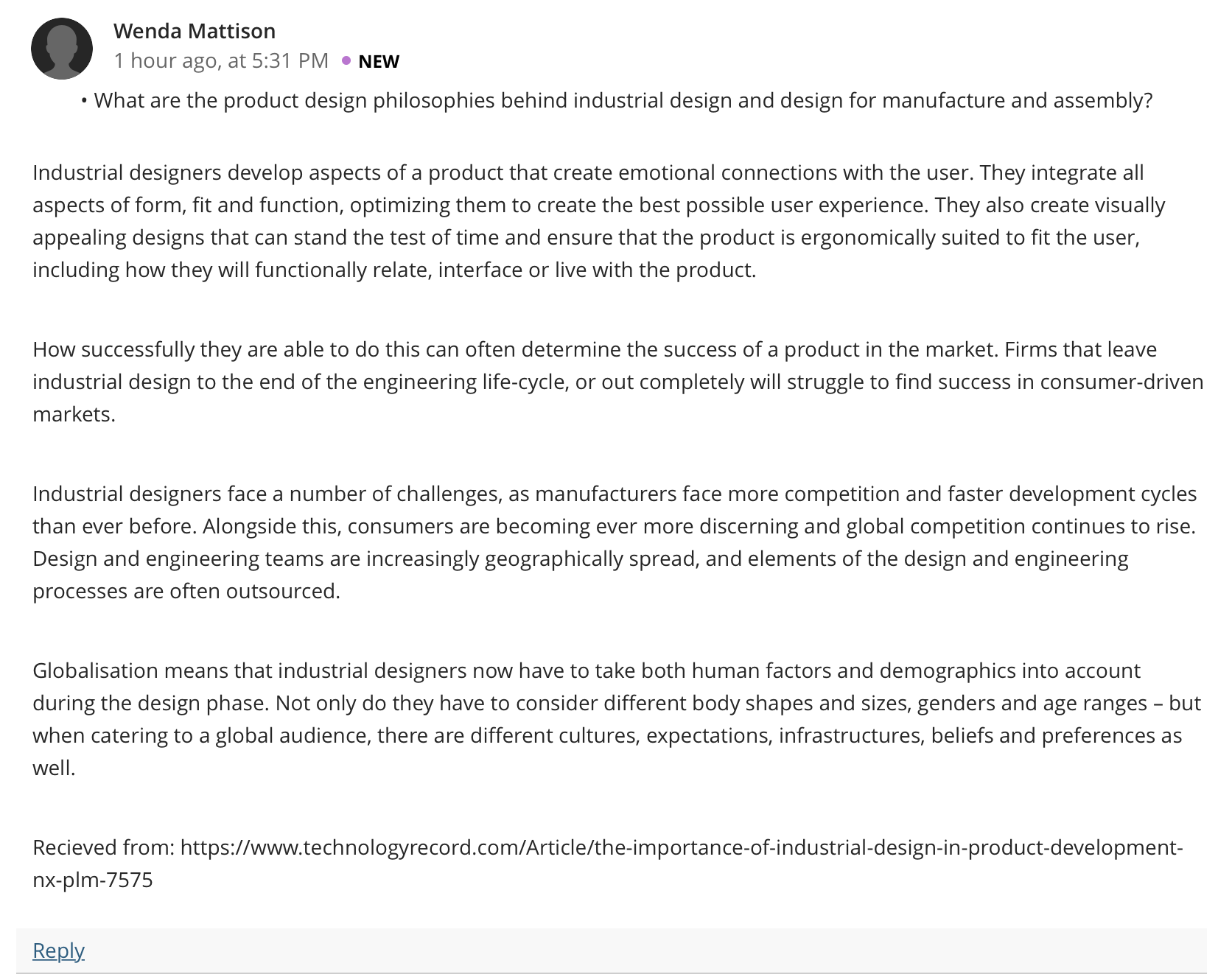Click the purple new-post dot indicator
This screenshot has width=1232, height=977.
click(346, 60)
